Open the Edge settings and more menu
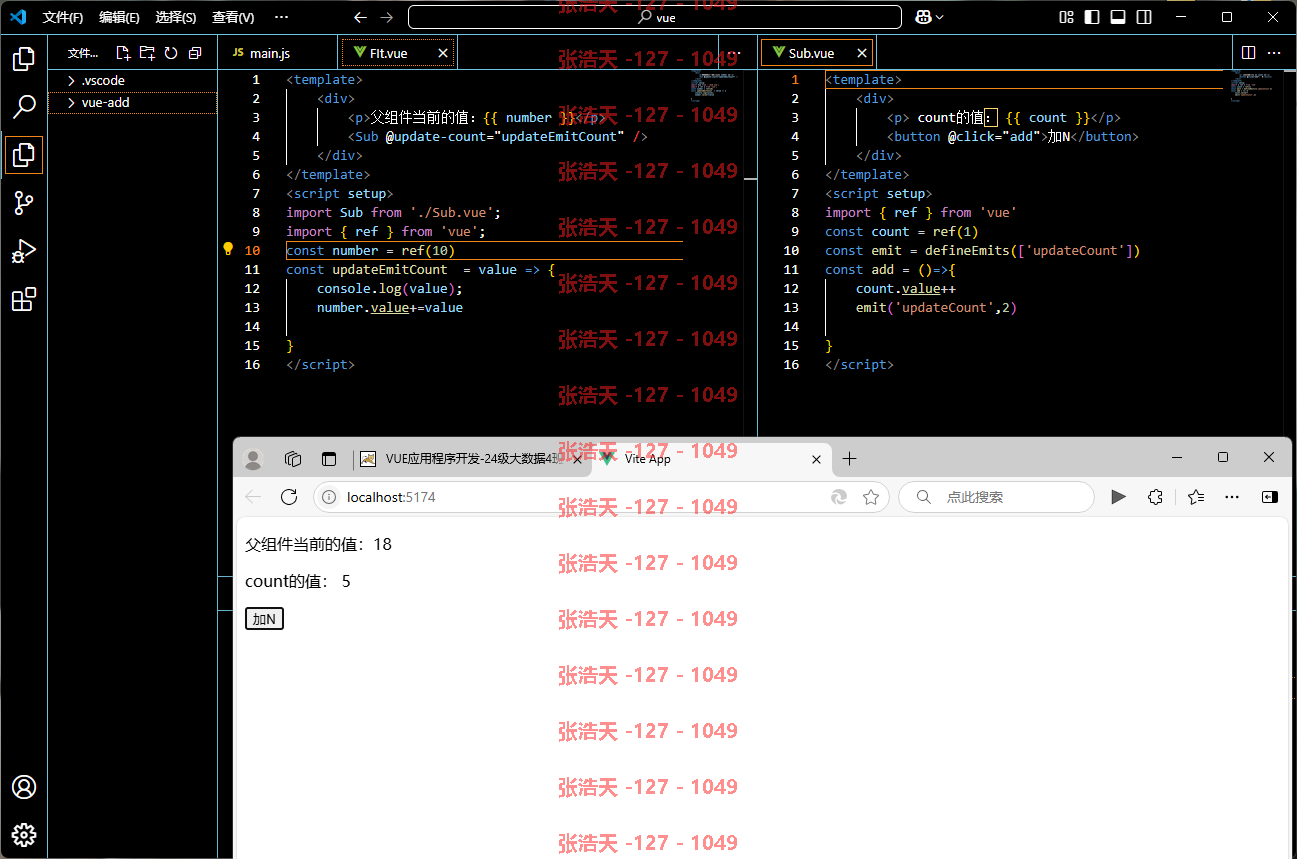Viewport: 1297px width, 859px height. [x=1232, y=497]
